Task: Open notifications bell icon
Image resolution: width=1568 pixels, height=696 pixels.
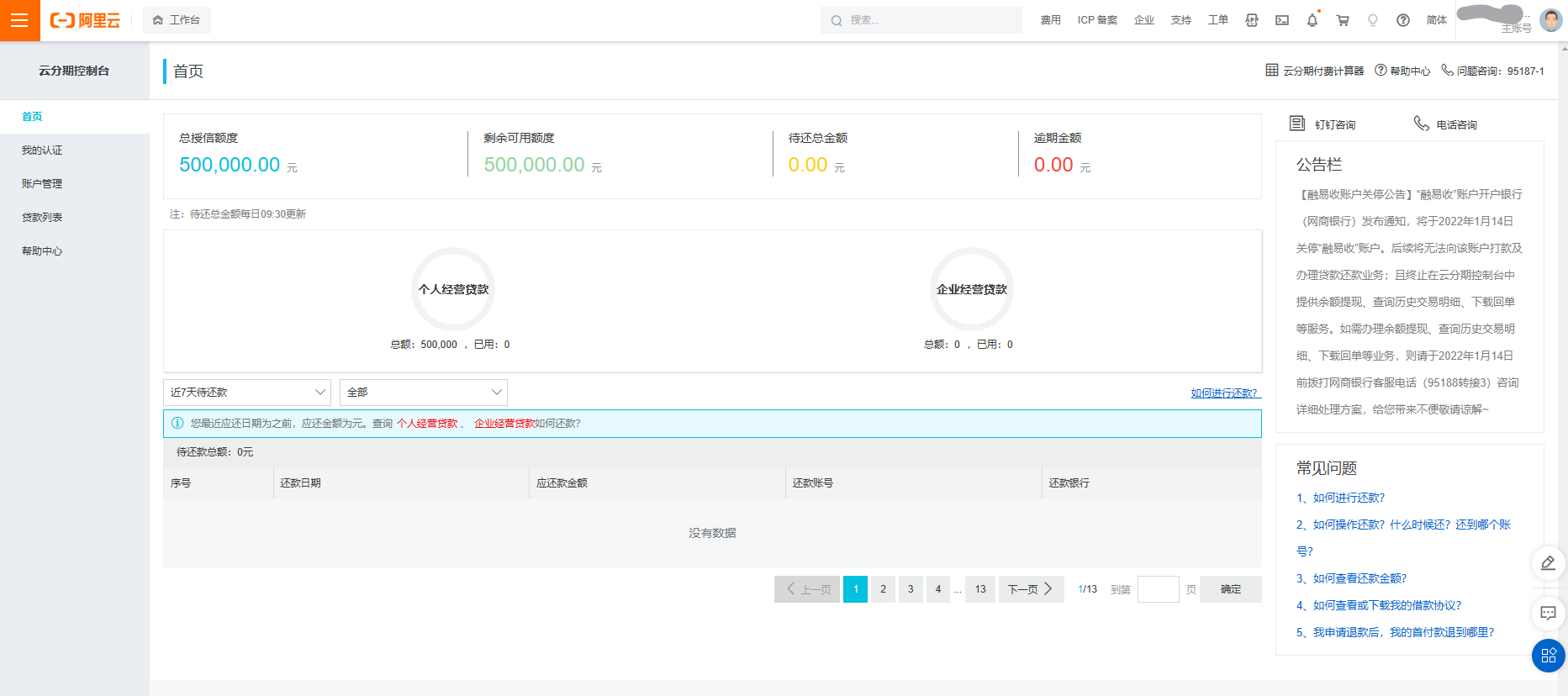Action: 1312,20
